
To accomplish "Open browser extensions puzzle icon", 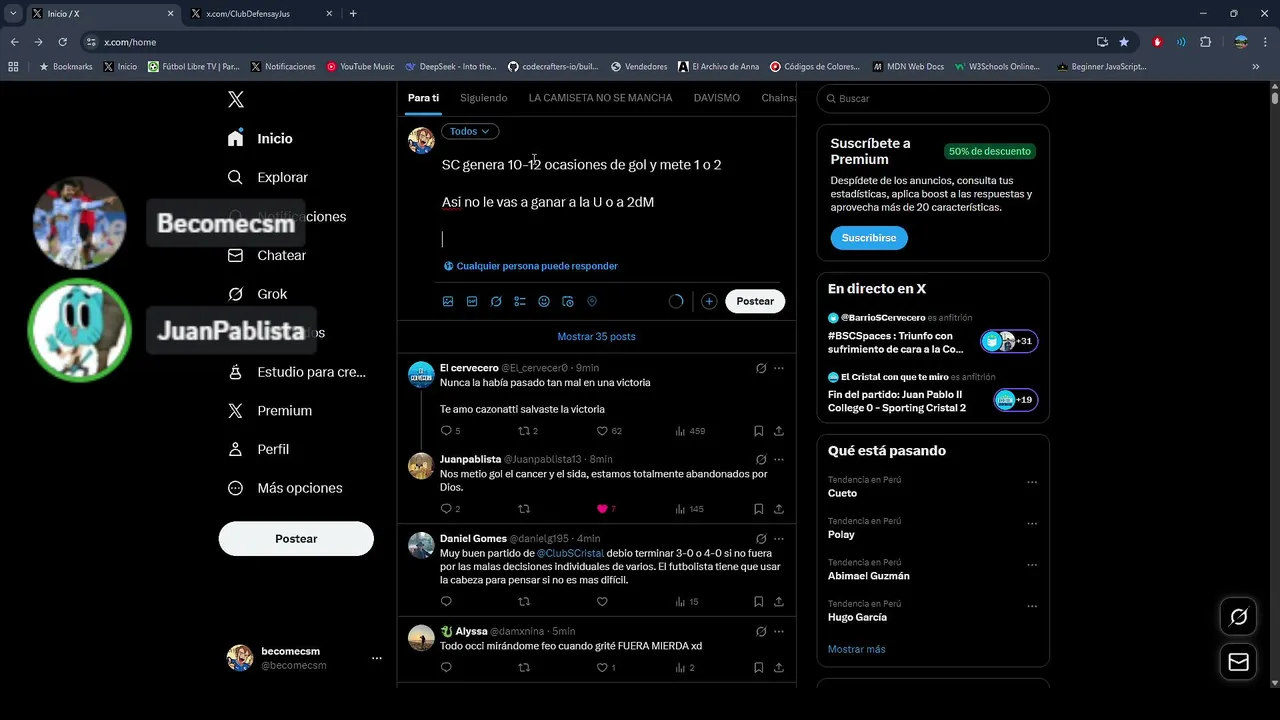I will [x=1205, y=42].
